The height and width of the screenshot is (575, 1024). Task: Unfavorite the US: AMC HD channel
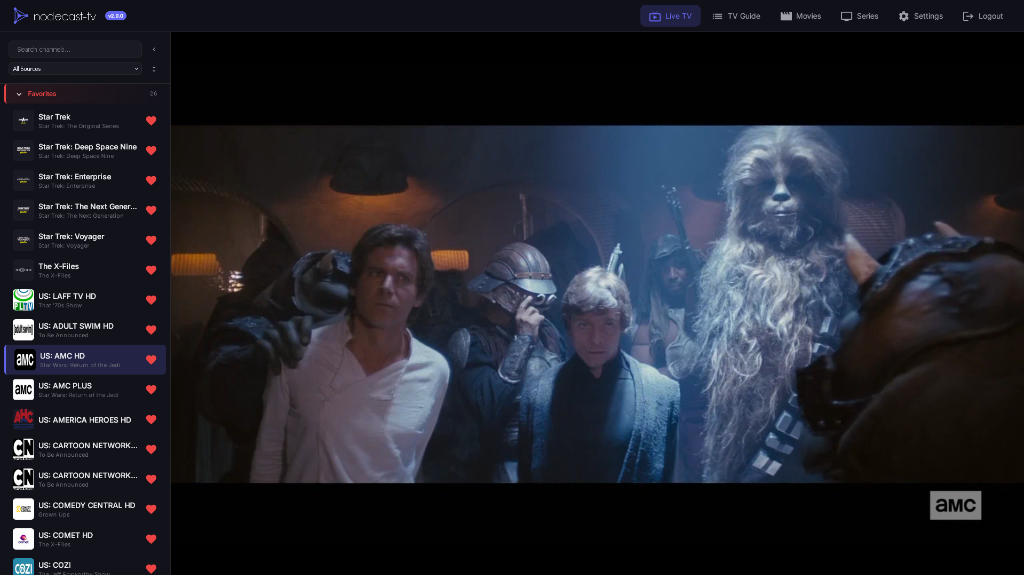pyautogui.click(x=151, y=359)
